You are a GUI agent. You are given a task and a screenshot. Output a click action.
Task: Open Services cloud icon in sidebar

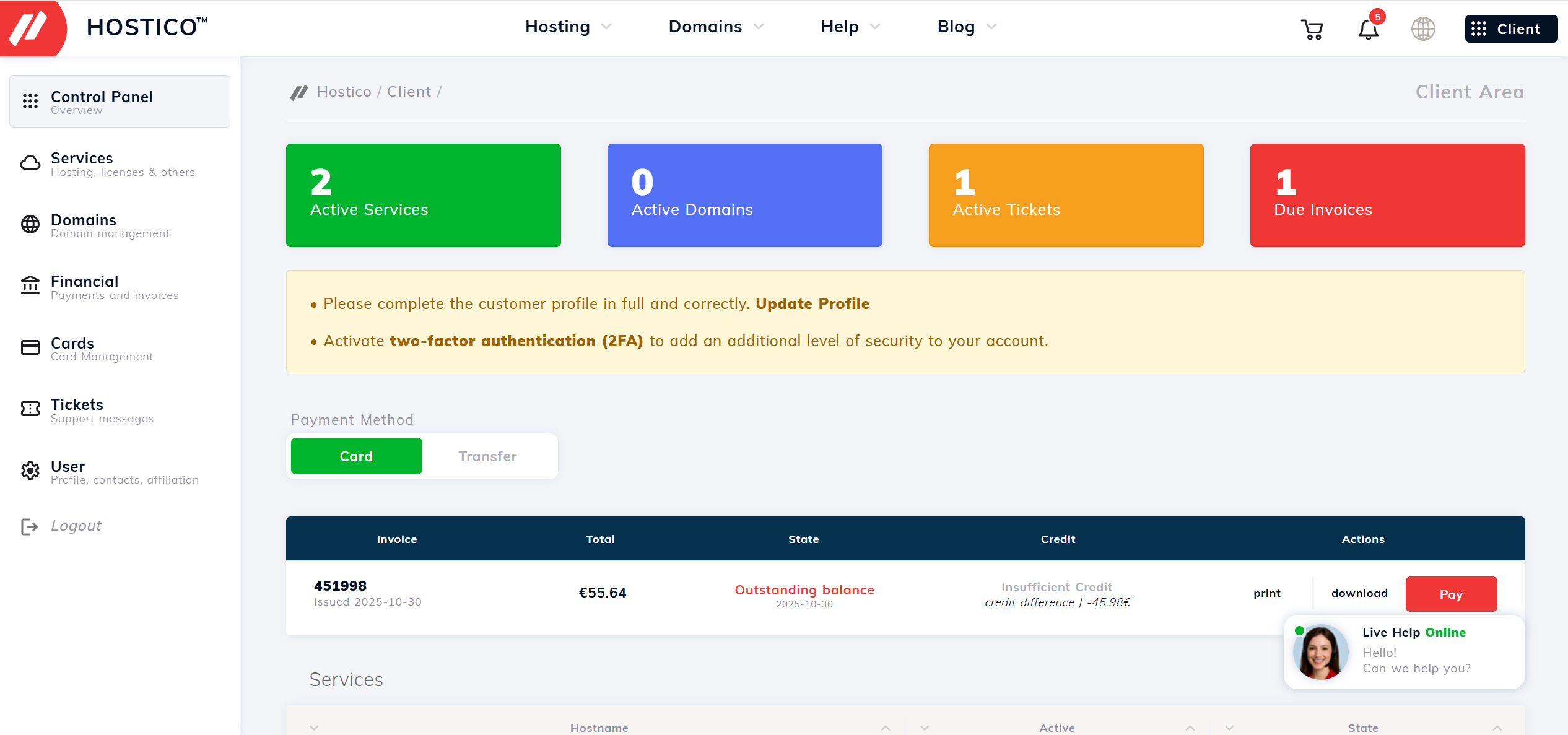(x=30, y=163)
